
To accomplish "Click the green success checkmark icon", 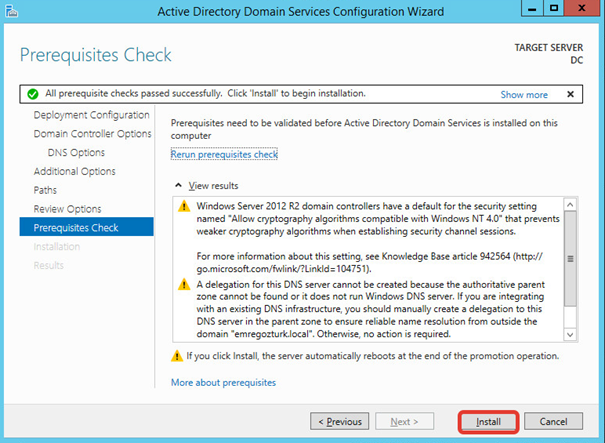I will (x=33, y=94).
